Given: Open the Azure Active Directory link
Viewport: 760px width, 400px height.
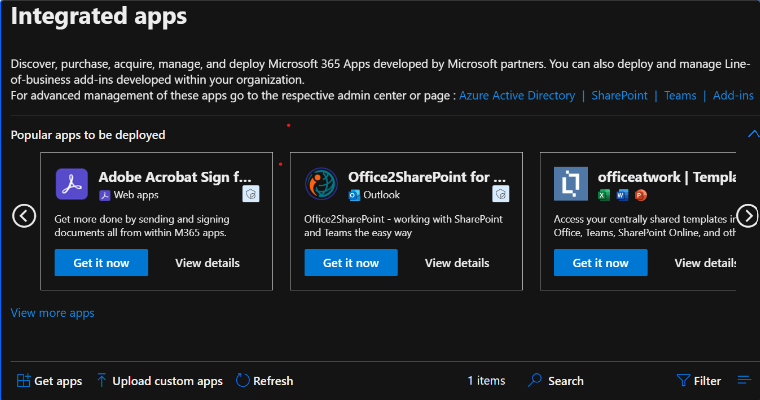Looking at the screenshot, I should click(517, 96).
